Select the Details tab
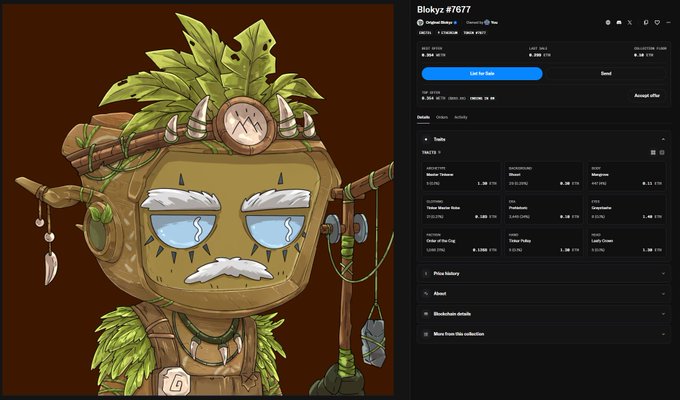Image resolution: width=680 pixels, height=400 pixels. 423,117
